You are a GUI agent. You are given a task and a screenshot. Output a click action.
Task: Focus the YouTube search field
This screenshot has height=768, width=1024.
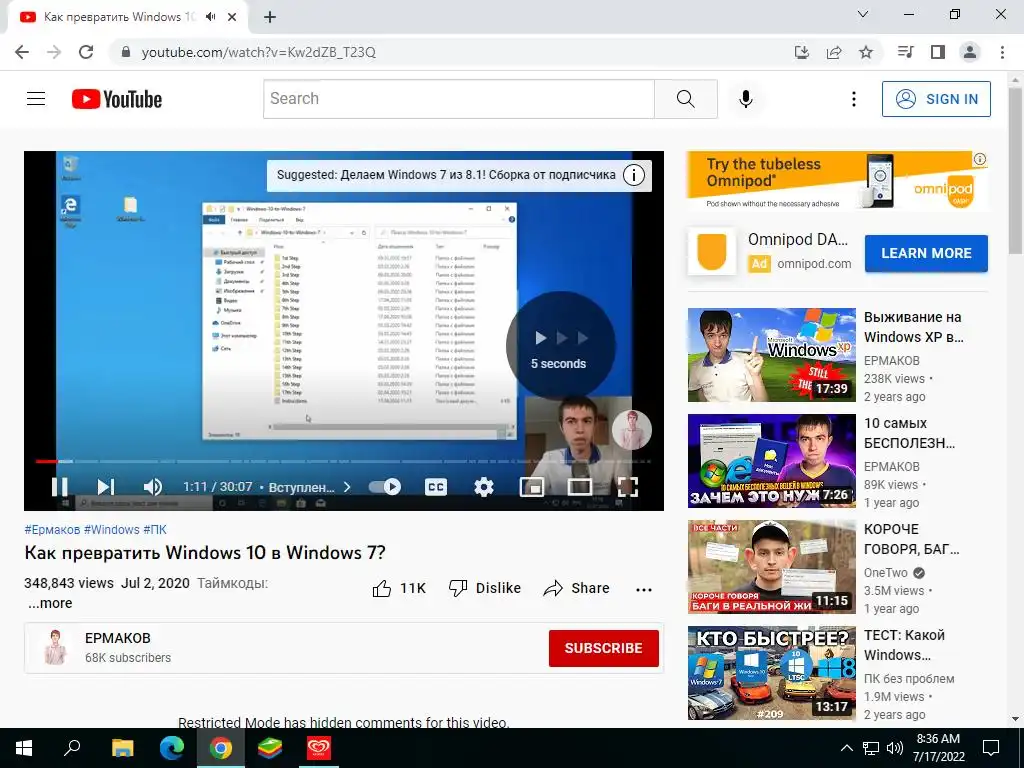pyautogui.click(x=458, y=99)
